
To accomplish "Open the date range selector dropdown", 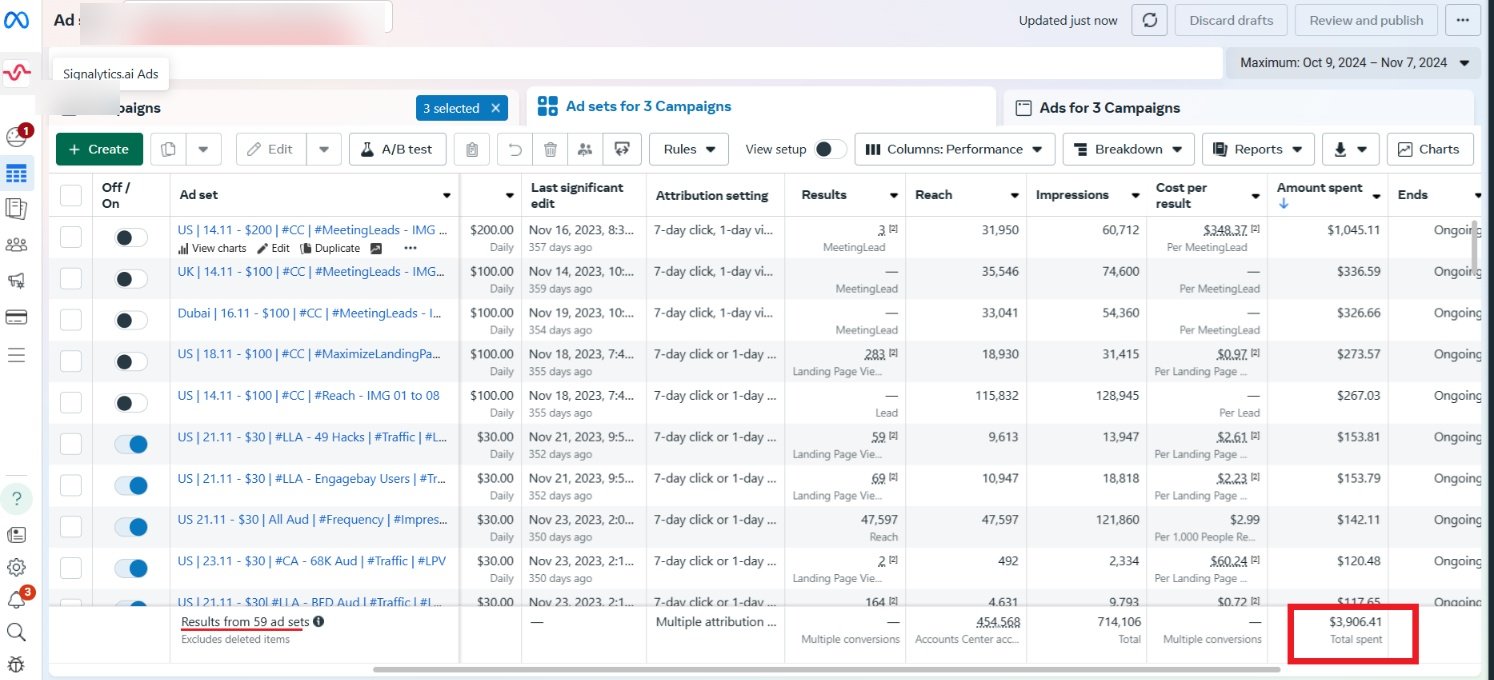I will (x=1353, y=62).
